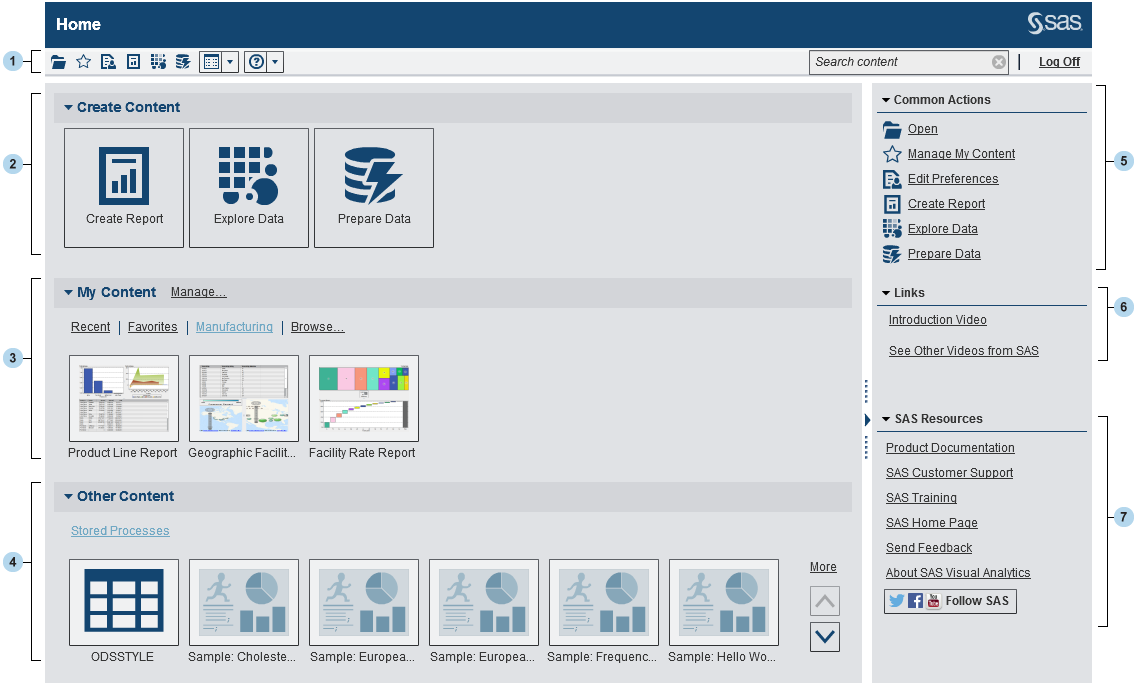Image resolution: width=1139 pixels, height=685 pixels.
Task: Open the Product Documentation link
Action: point(950,448)
